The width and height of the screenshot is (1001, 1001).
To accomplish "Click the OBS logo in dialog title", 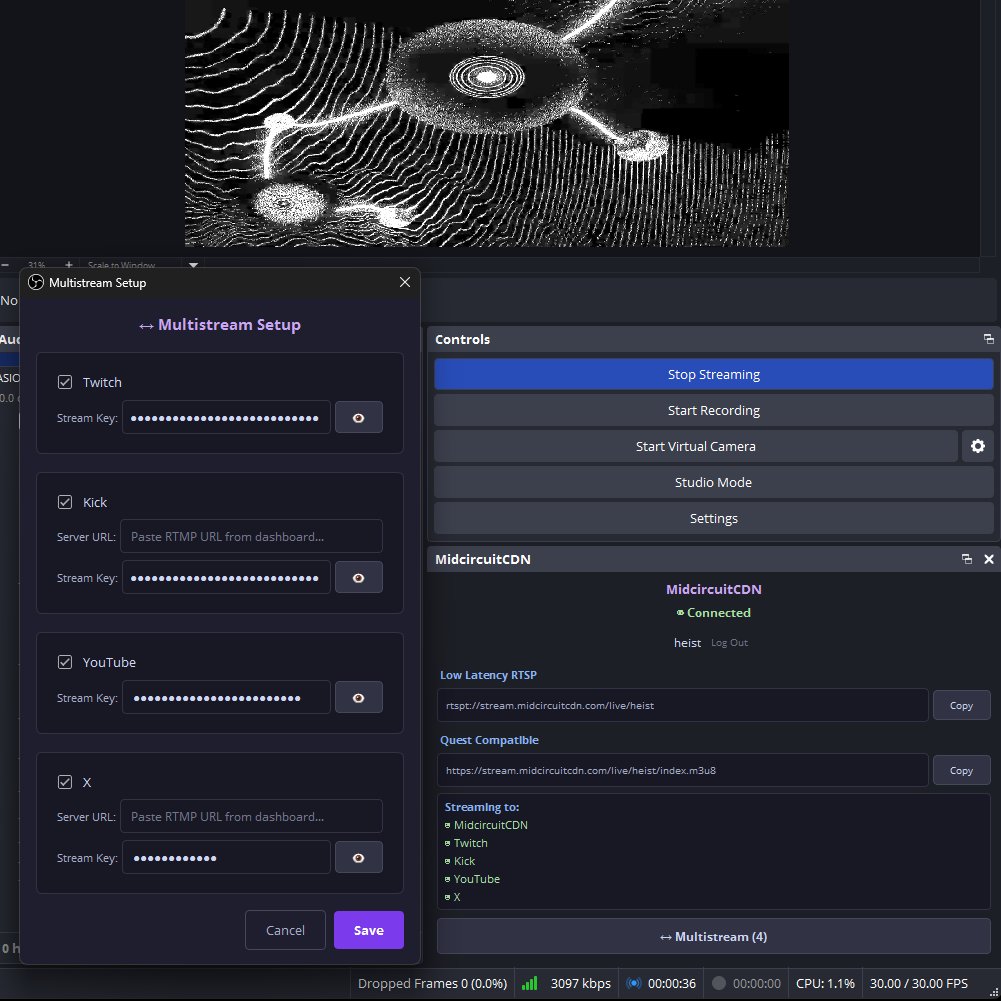I will tap(36, 282).
